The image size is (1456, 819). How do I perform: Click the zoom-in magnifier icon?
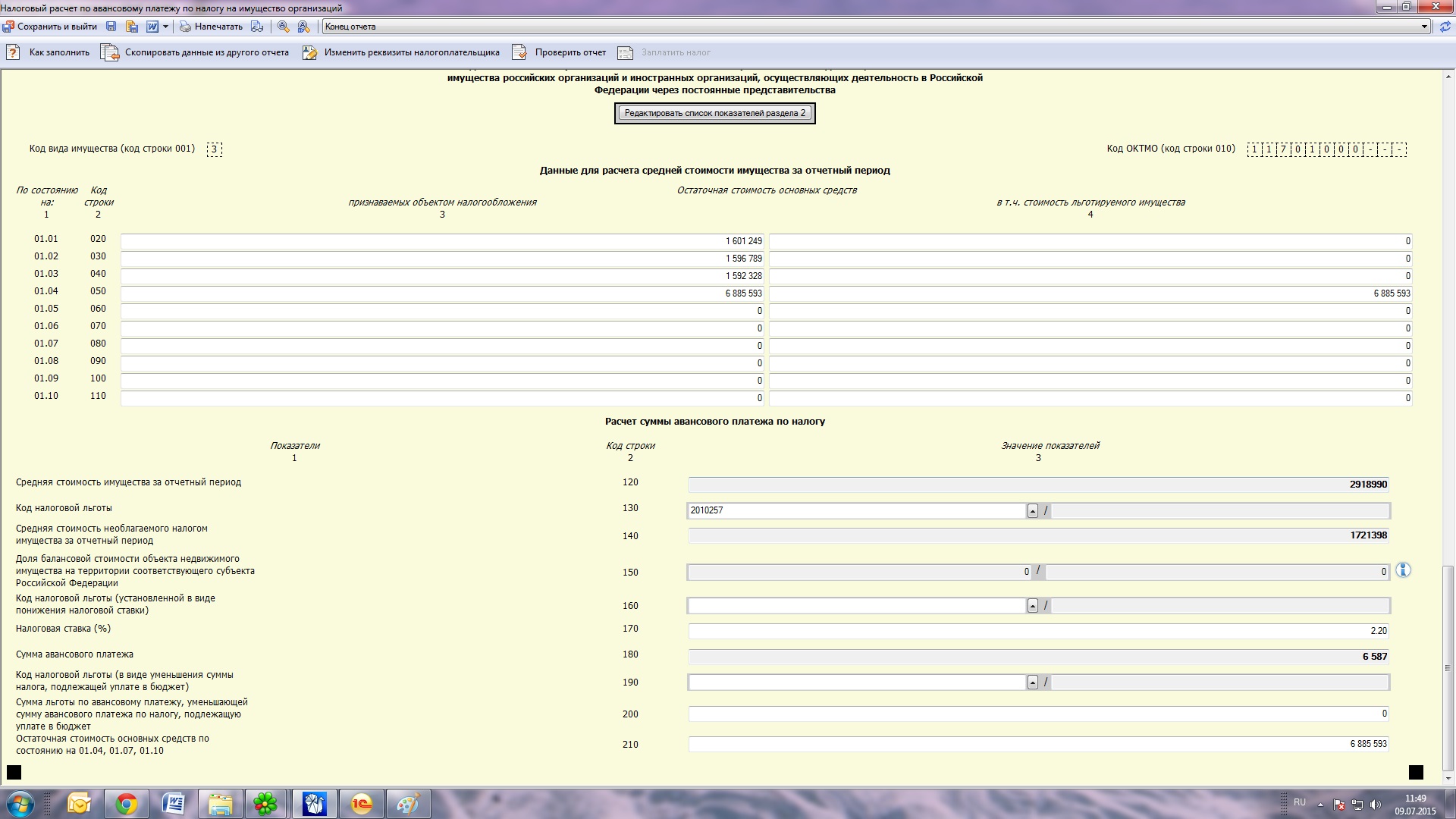tap(283, 27)
